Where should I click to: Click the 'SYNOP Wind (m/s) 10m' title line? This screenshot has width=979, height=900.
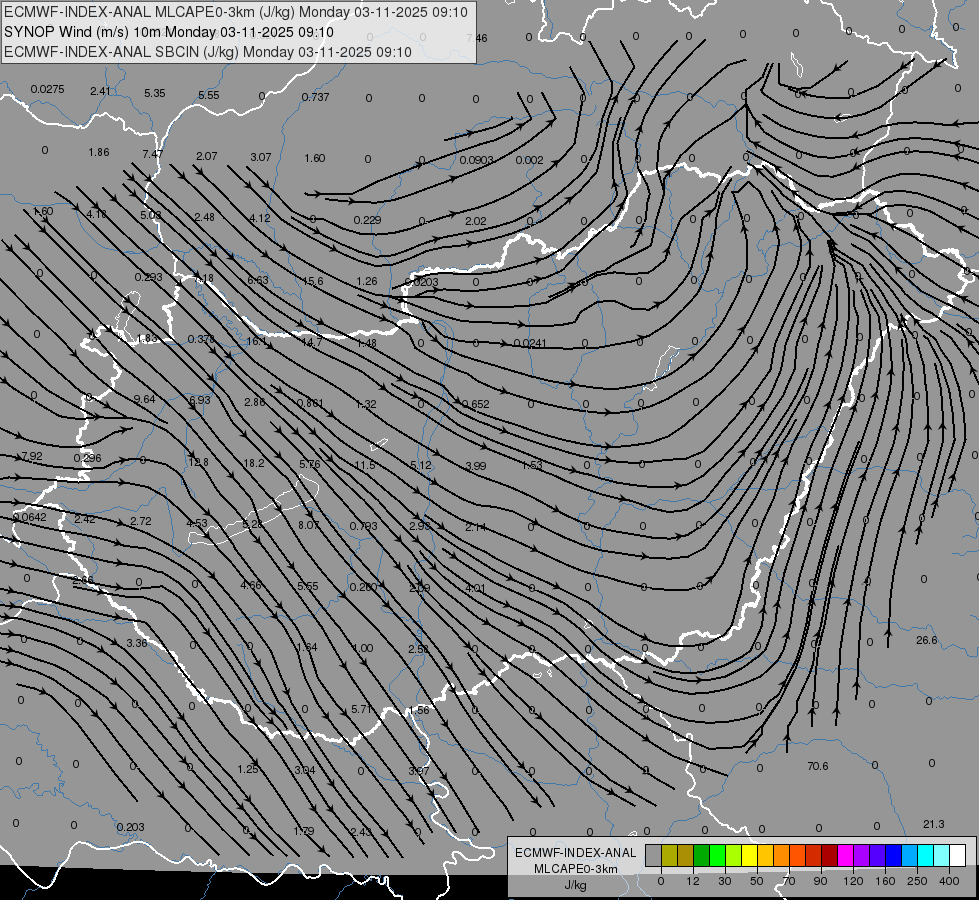169,32
